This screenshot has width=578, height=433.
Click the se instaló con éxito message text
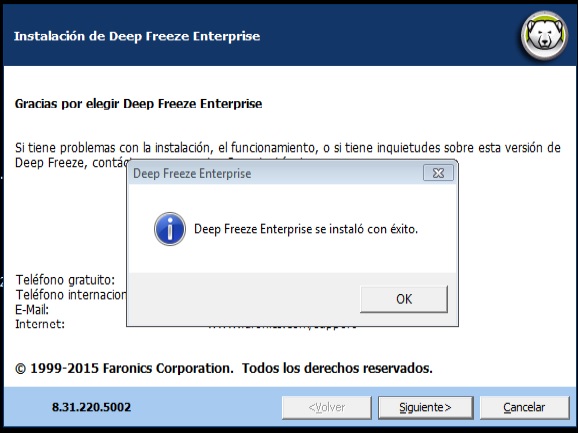click(x=366, y=229)
